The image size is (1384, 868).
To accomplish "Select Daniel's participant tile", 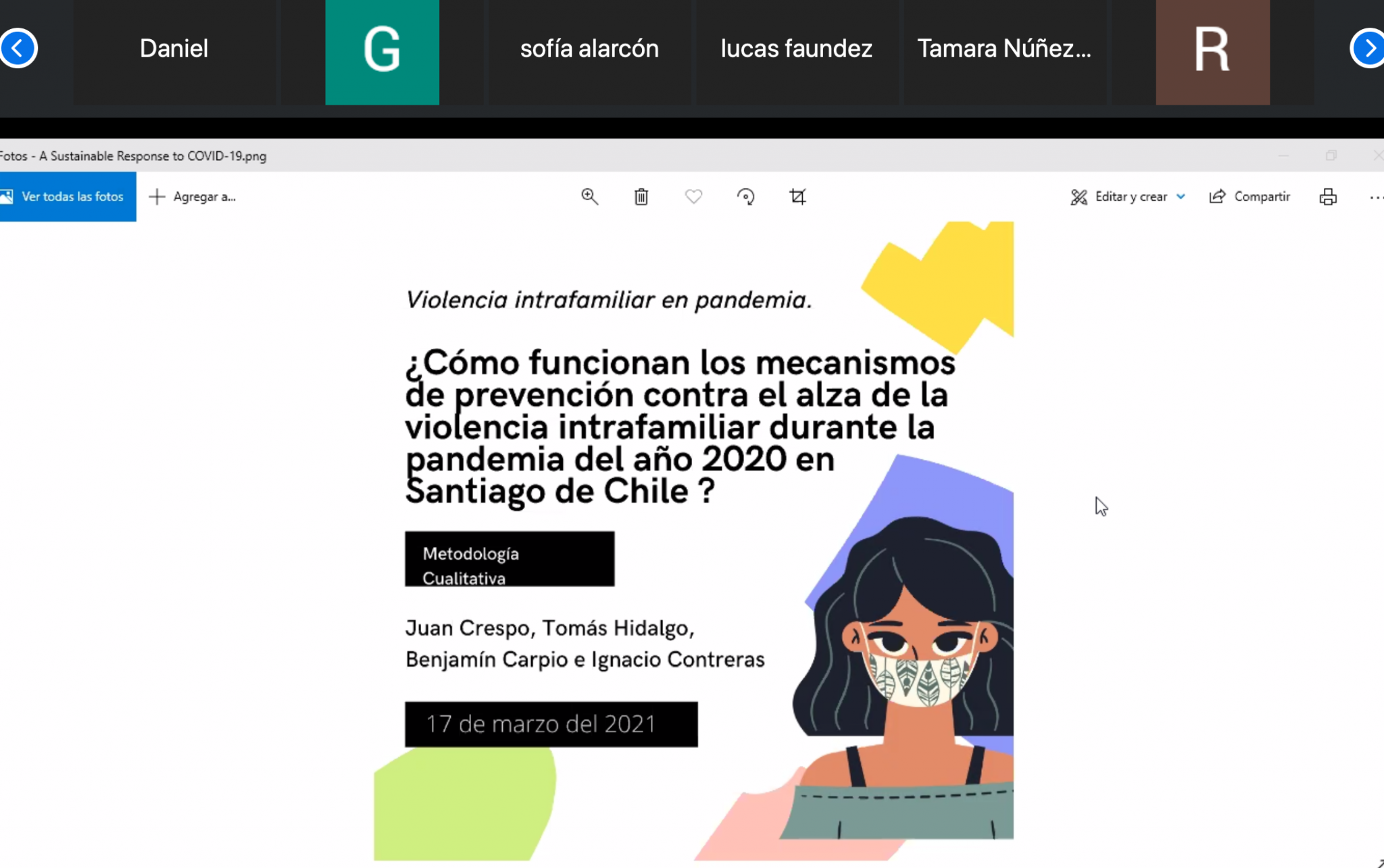I will [174, 52].
